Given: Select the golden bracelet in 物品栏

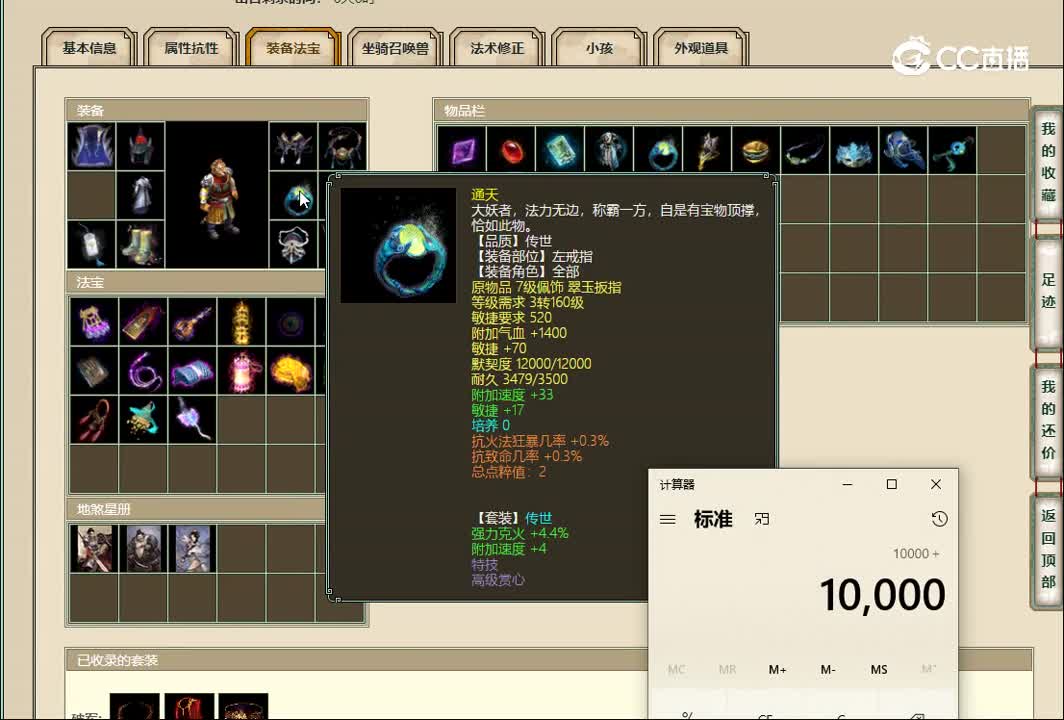Looking at the screenshot, I should coord(756,150).
